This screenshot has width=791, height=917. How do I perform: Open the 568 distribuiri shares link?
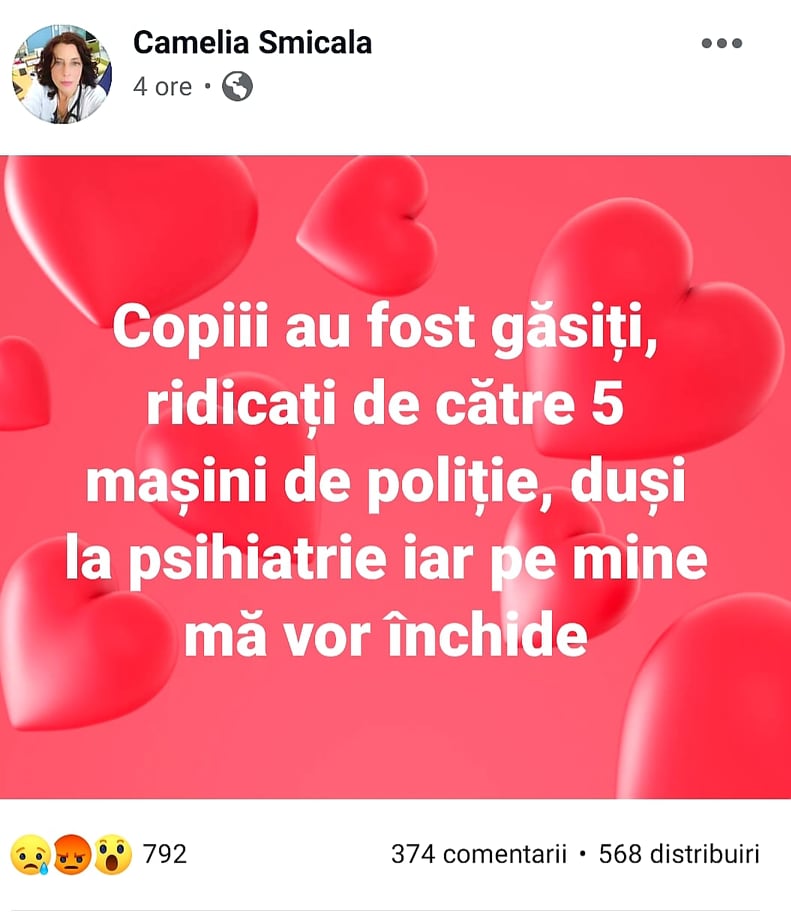[x=679, y=855]
